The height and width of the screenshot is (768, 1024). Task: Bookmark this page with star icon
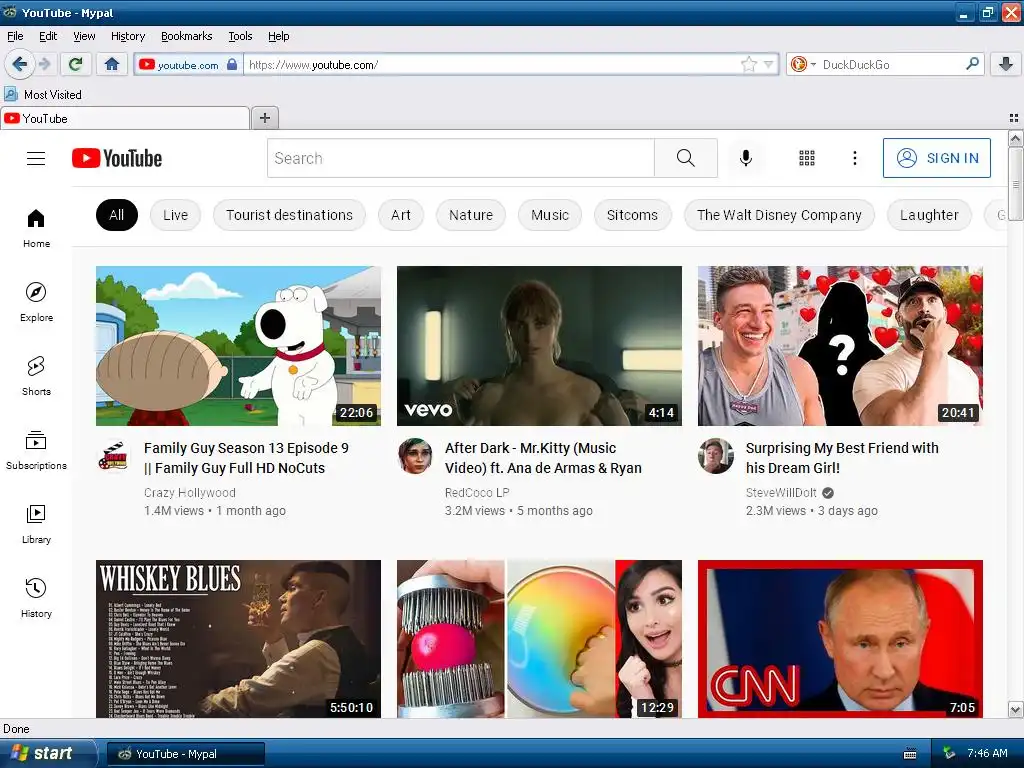click(748, 64)
